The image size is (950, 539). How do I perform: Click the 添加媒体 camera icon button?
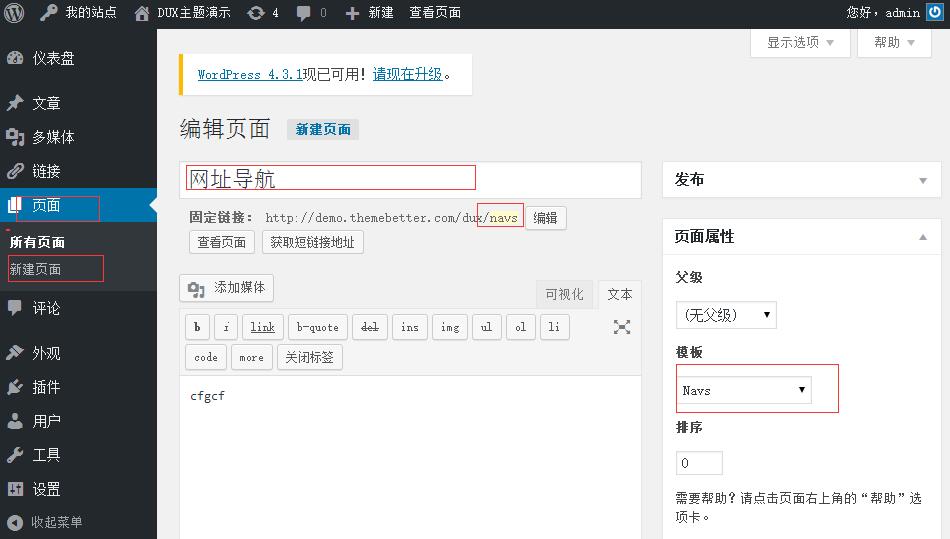[x=227, y=288]
